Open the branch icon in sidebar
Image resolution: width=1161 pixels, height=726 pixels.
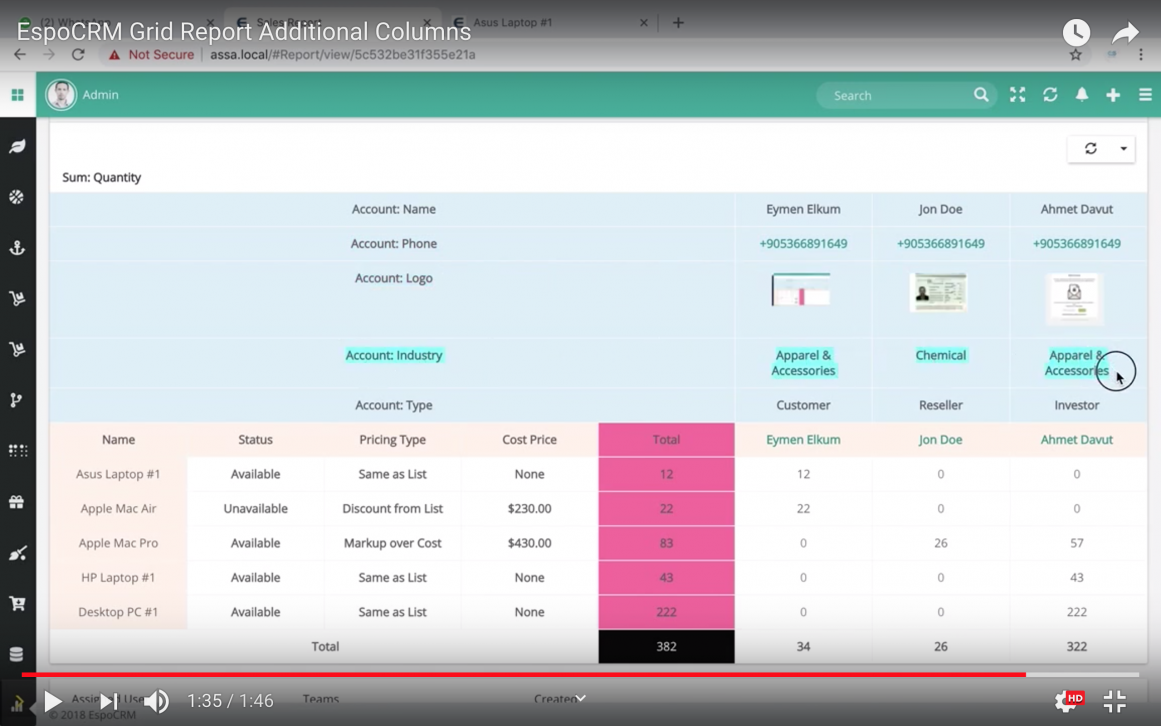(x=17, y=400)
